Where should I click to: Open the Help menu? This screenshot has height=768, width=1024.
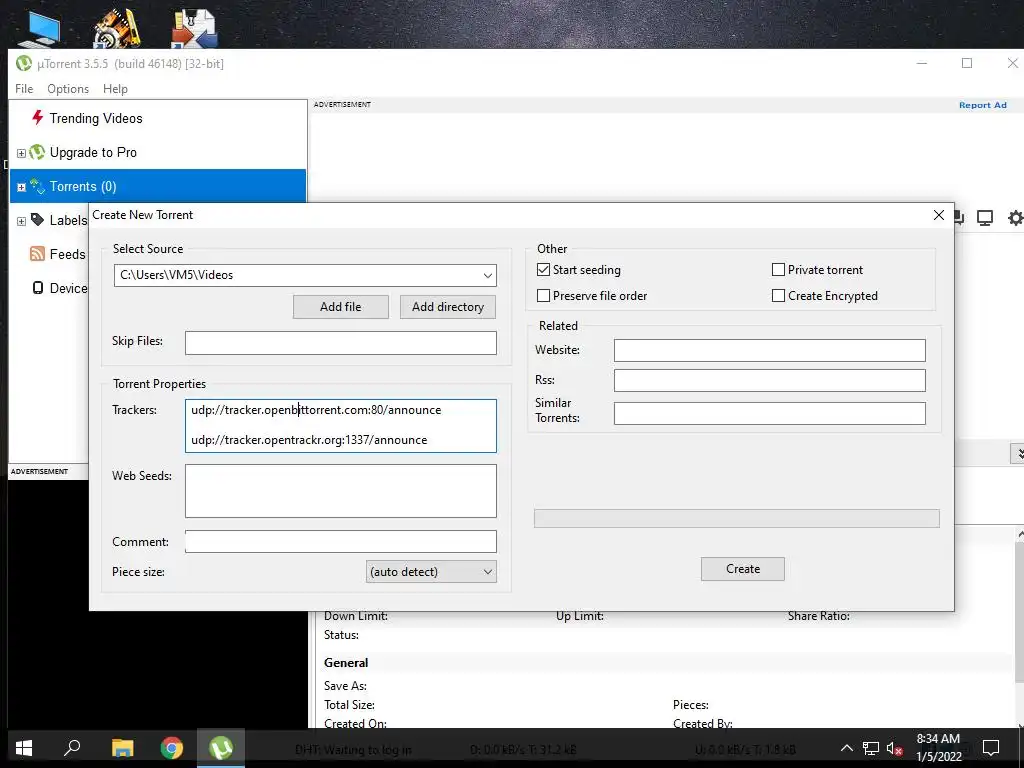[115, 89]
